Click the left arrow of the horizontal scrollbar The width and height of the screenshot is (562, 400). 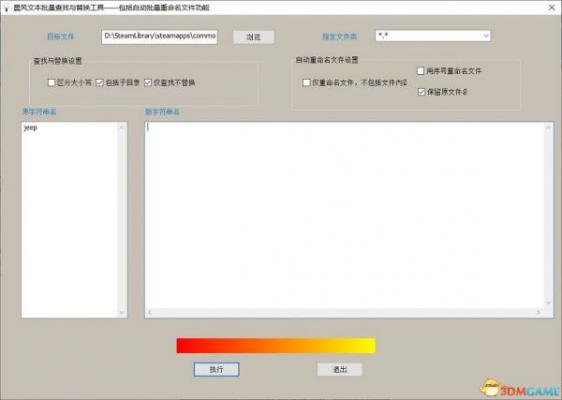tap(150, 313)
